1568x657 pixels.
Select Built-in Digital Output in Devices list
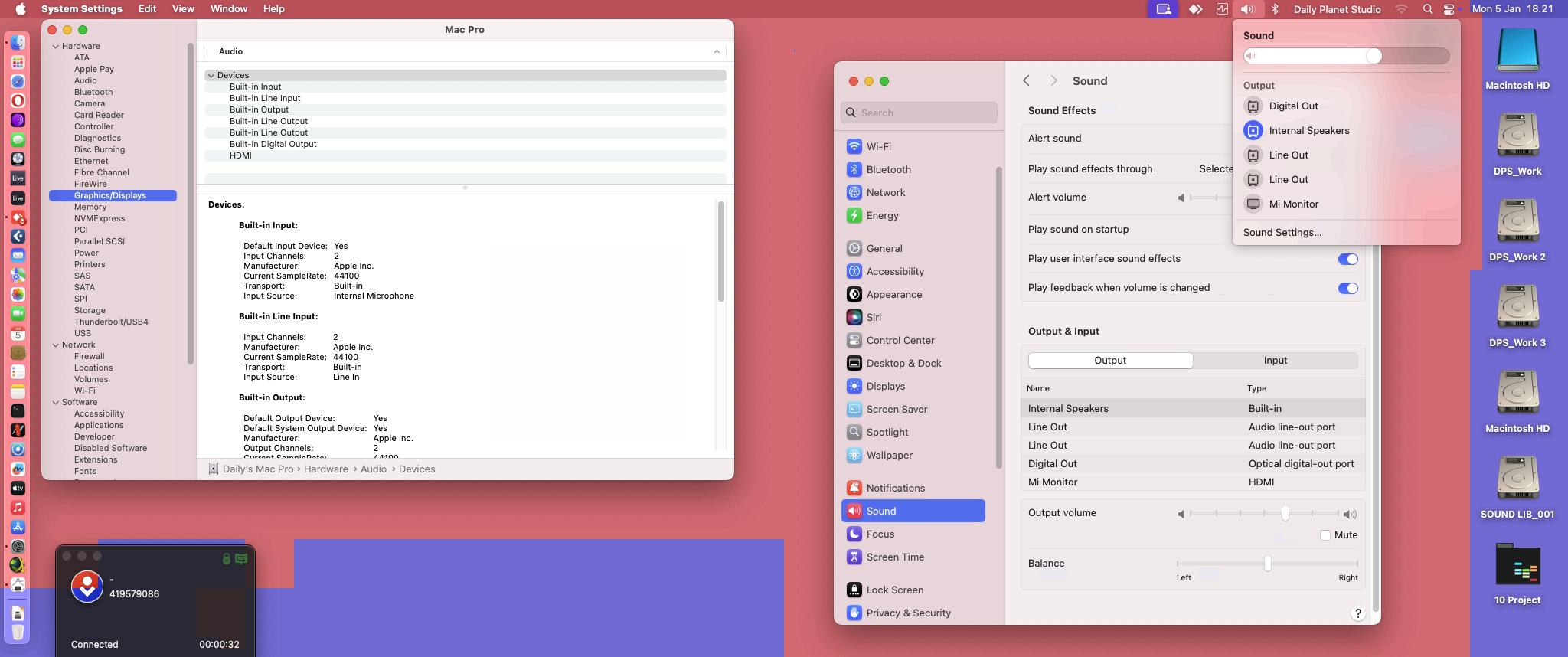[x=465, y=144]
